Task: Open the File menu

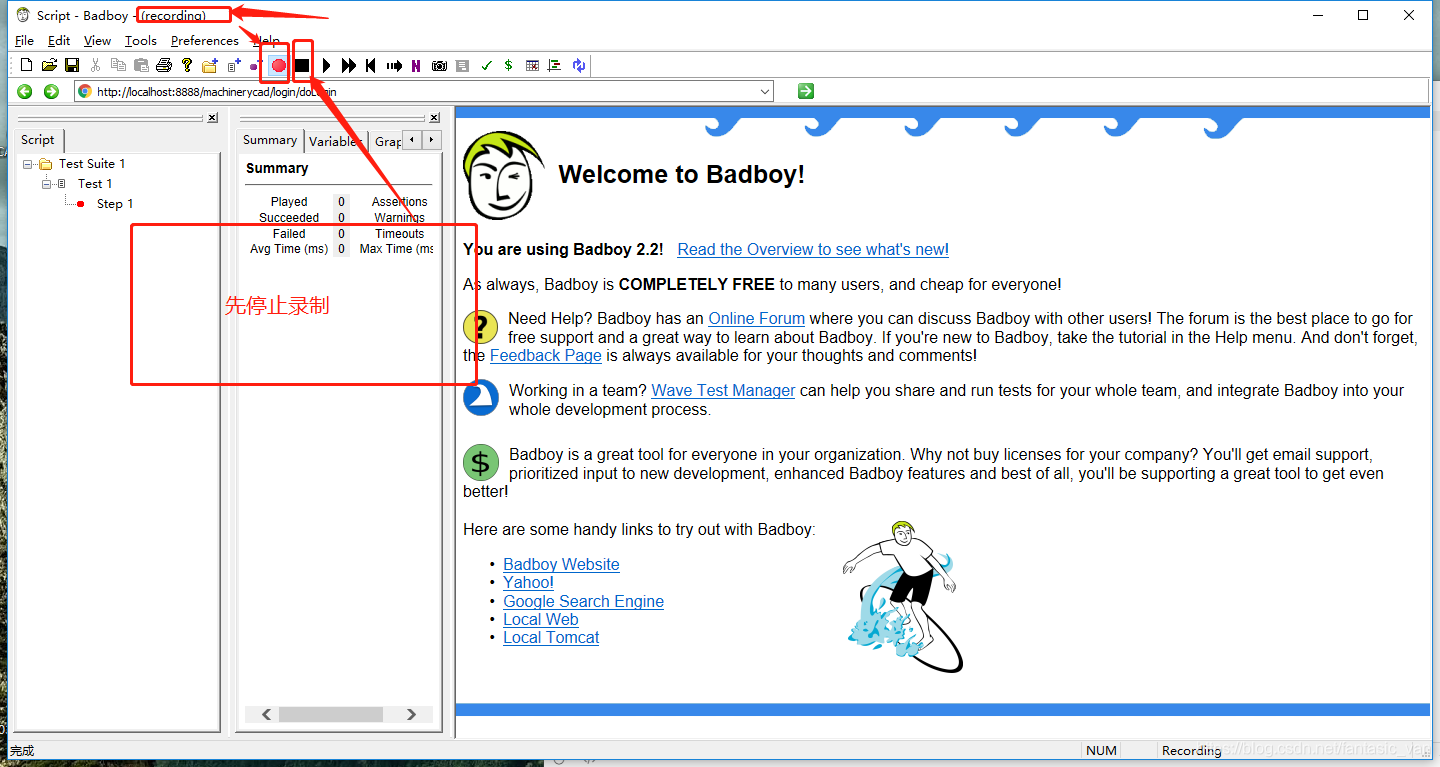Action: pyautogui.click(x=25, y=41)
